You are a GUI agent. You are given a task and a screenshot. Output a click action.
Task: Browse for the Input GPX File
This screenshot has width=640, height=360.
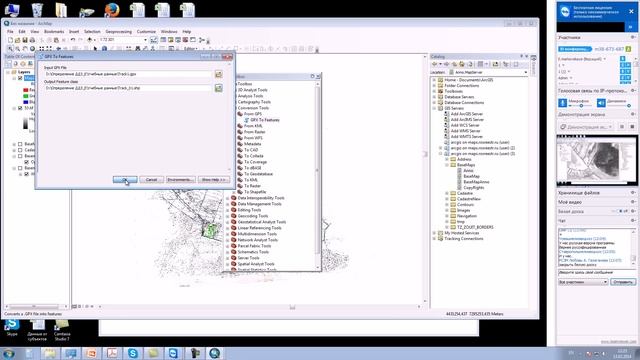pyautogui.click(x=219, y=74)
